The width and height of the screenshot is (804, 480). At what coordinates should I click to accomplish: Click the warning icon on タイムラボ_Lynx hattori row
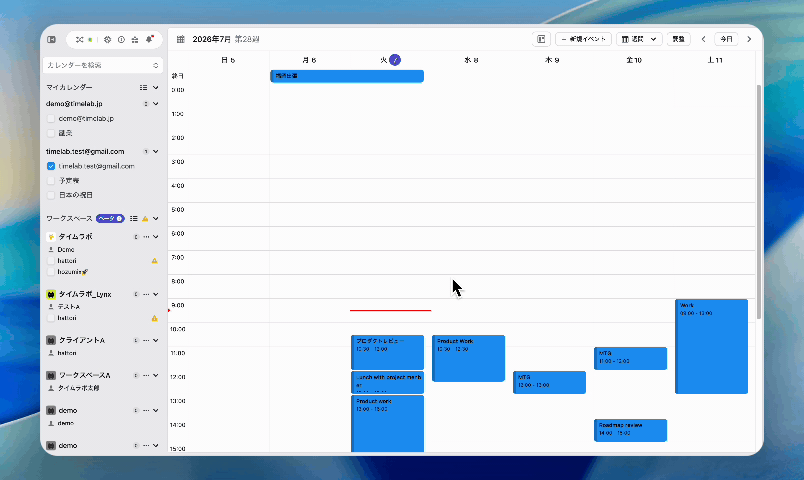point(154,318)
